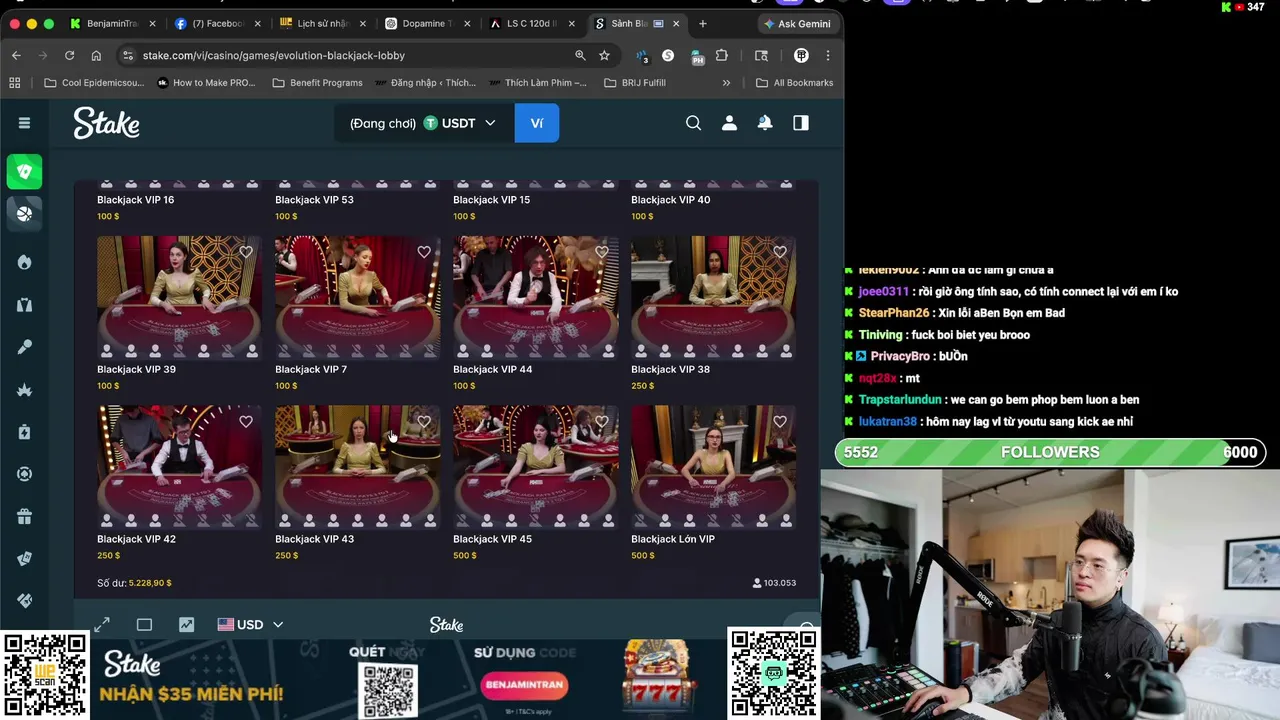This screenshot has width=1280, height=720.
Task: Switch to the Dopamine tab
Action: coord(428,23)
